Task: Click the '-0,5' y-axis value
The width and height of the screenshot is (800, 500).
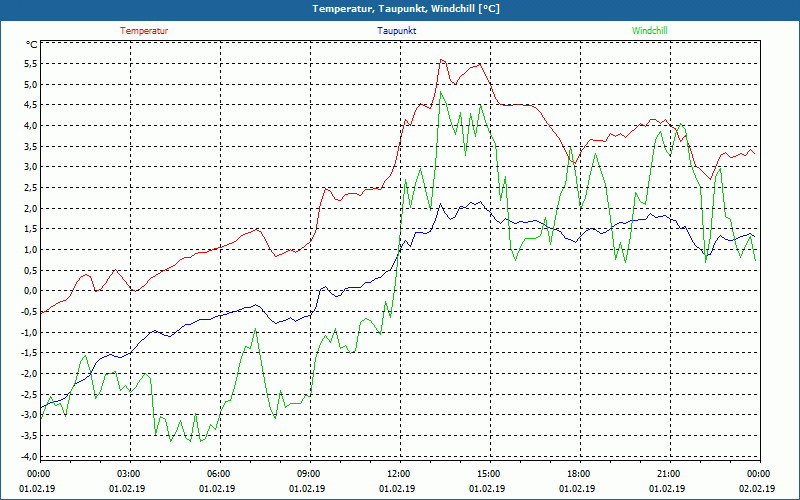Action: pos(30,312)
